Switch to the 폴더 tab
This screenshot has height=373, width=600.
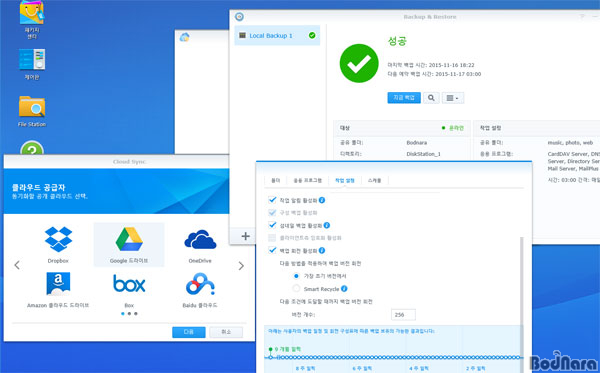[276, 180]
